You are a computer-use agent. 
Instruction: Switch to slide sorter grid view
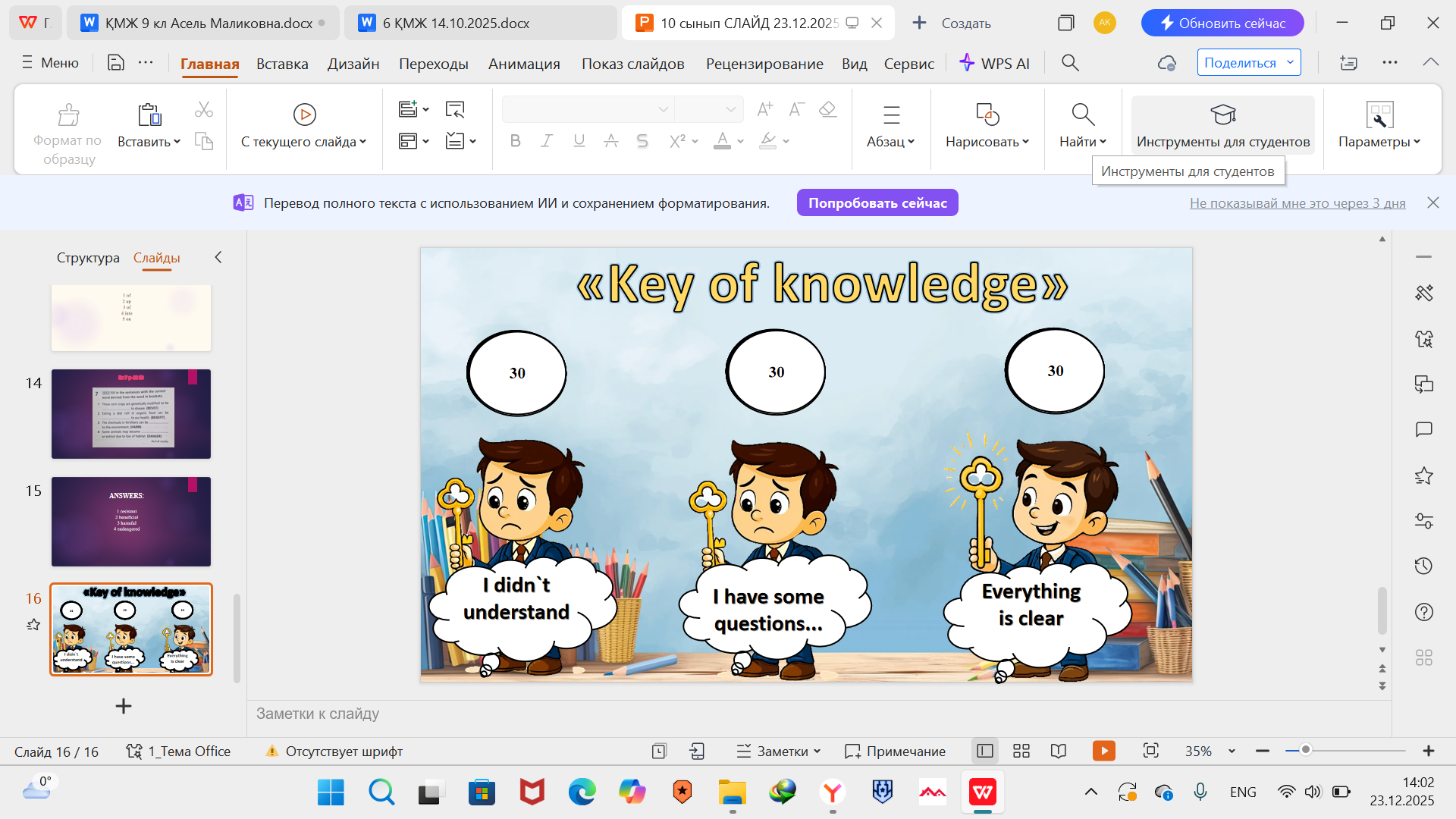(x=1021, y=751)
